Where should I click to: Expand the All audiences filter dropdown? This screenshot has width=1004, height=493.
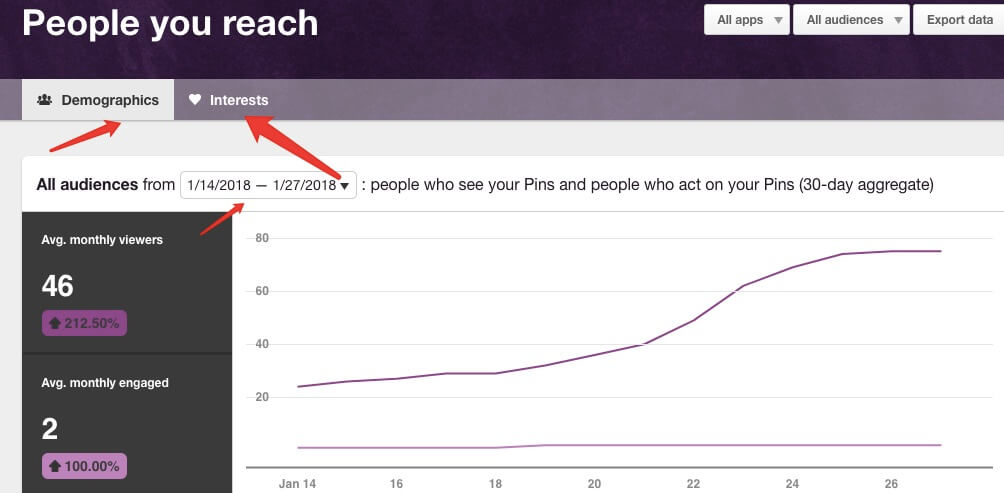point(851,19)
